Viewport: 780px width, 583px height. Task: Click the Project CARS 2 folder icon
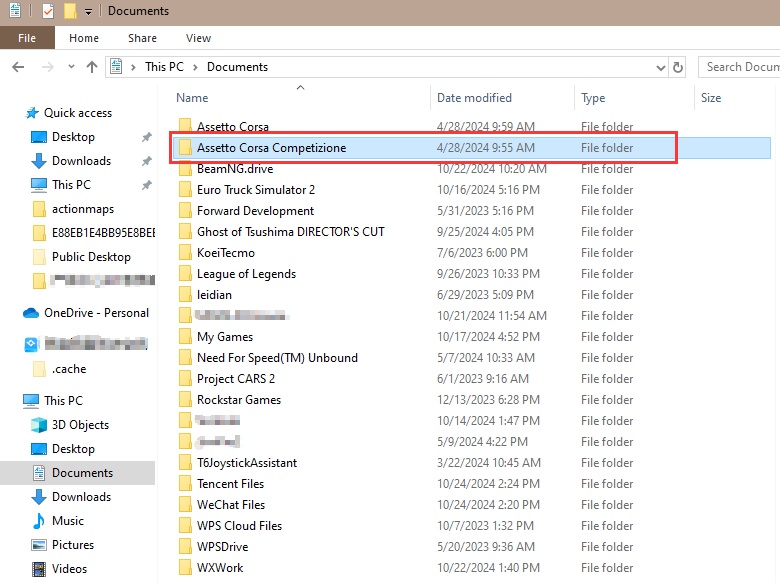pos(185,379)
